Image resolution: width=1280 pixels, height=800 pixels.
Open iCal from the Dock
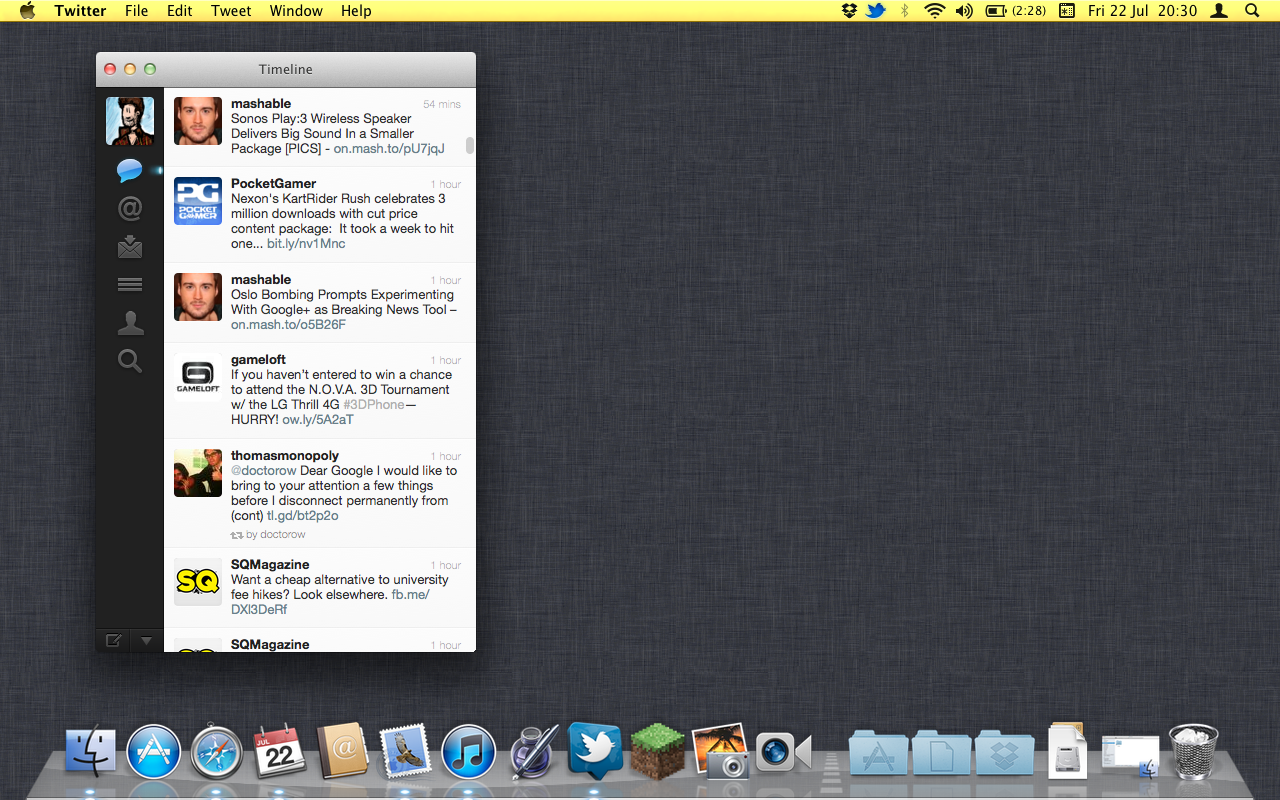coord(280,752)
